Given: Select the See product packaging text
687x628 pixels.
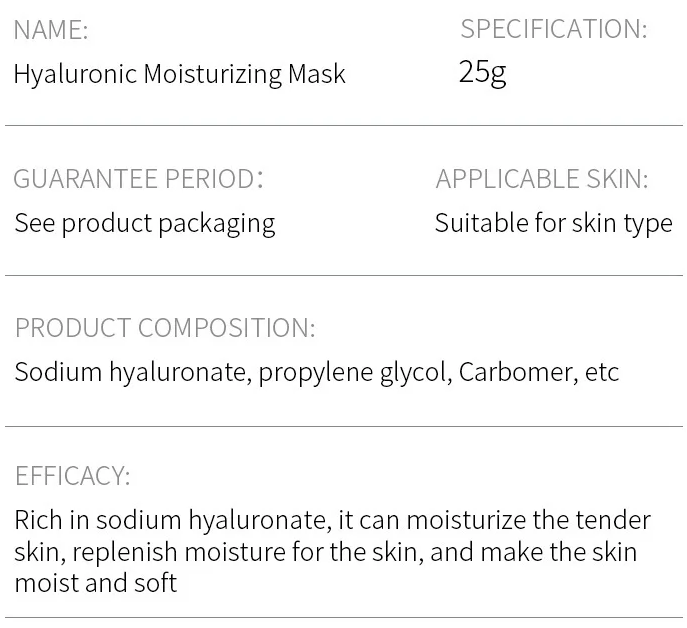Looking at the screenshot, I should (144, 223).
